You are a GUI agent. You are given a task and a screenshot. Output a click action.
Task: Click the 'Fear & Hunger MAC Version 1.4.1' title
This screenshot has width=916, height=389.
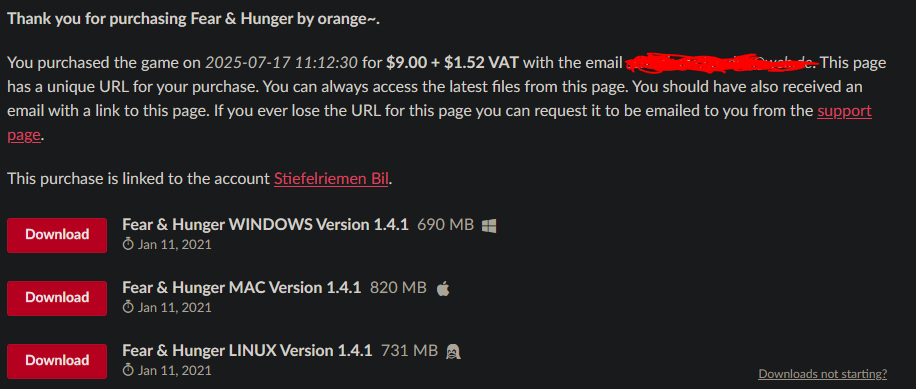[x=241, y=287]
